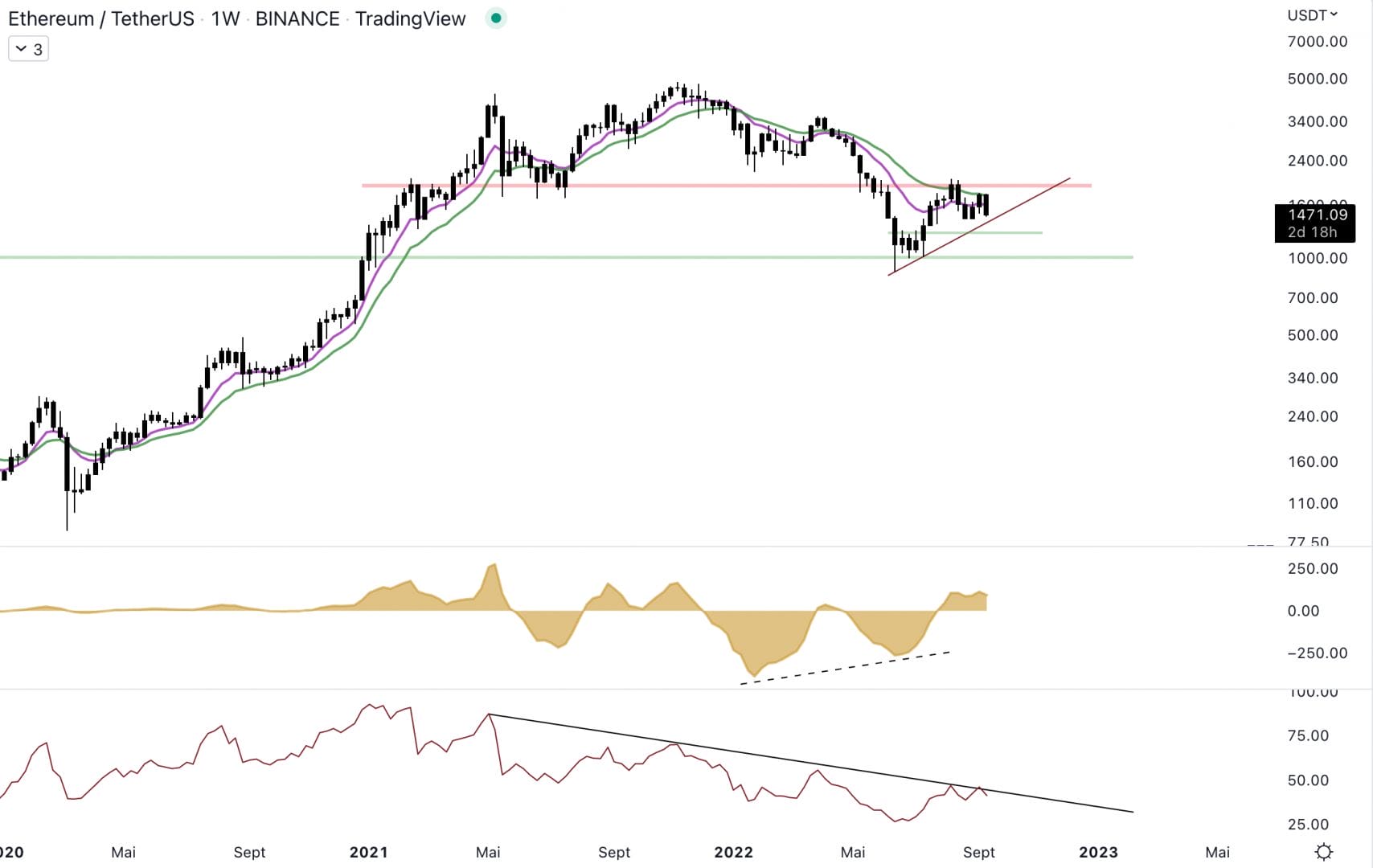Click the green connection status dot
Viewport: 1373px width, 868px height.
pos(496,18)
